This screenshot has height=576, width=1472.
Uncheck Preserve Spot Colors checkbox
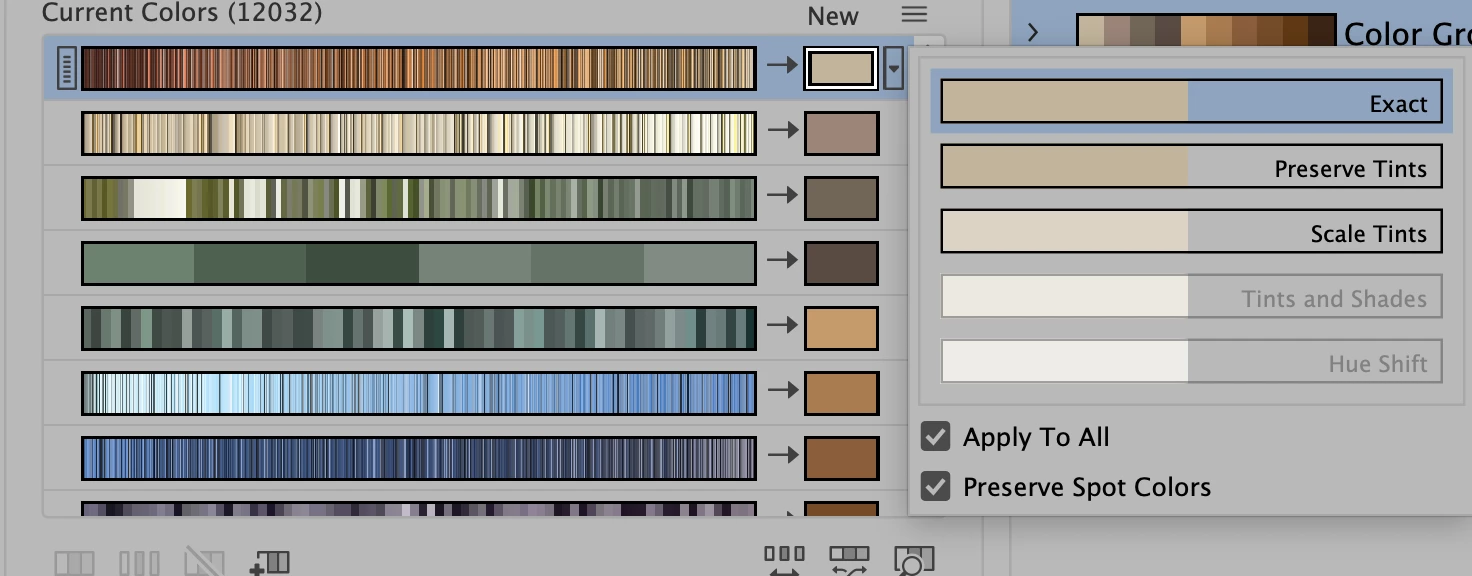point(935,487)
